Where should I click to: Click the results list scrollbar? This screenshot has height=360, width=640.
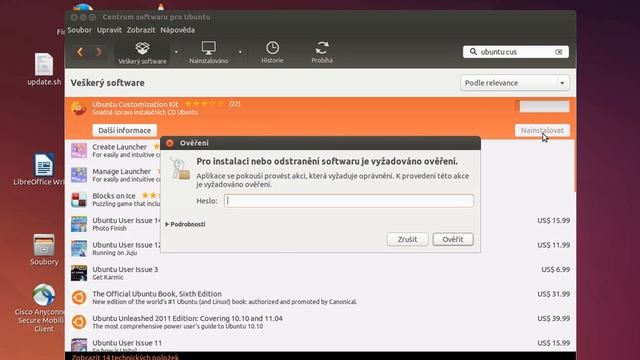tap(574, 166)
